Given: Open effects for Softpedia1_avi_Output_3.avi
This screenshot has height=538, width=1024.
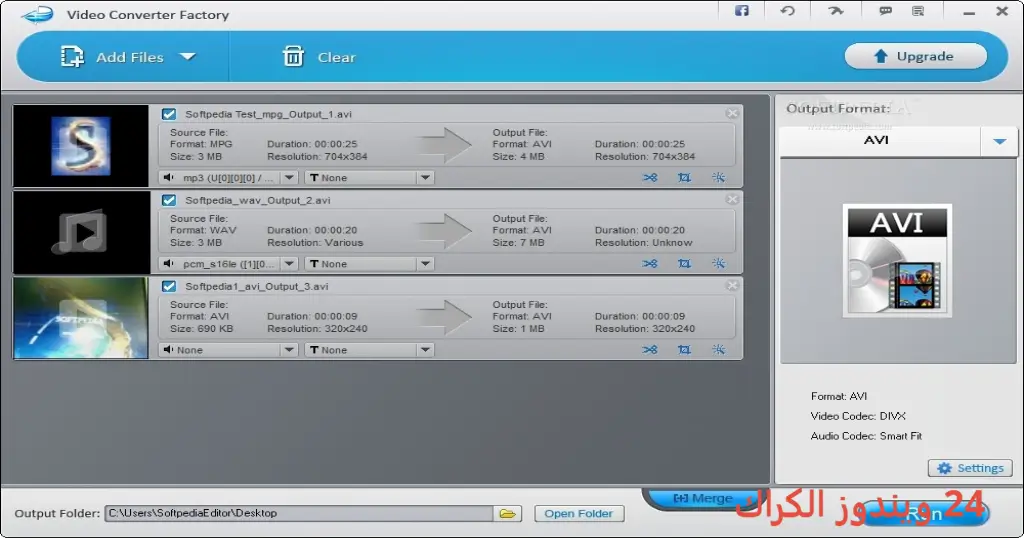Looking at the screenshot, I should coord(718,350).
